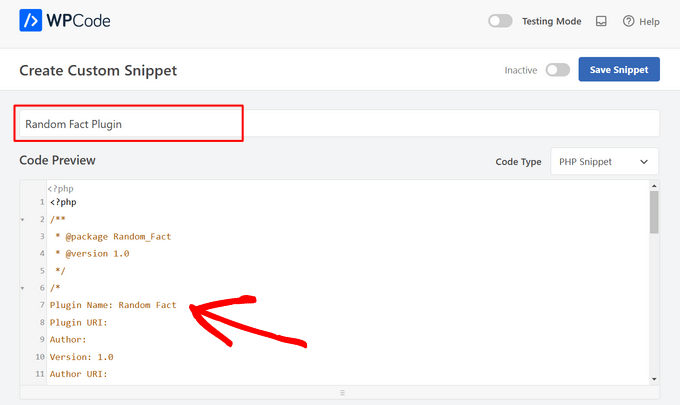Image resolution: width=680 pixels, height=405 pixels.
Task: Click the Save Snippet button
Action: click(619, 69)
